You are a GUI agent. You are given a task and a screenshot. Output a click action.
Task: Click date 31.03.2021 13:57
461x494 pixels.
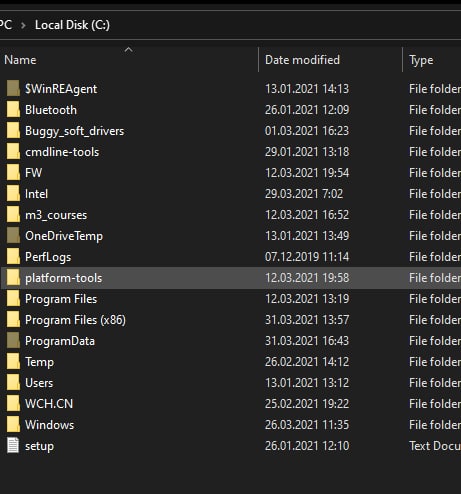(307, 320)
